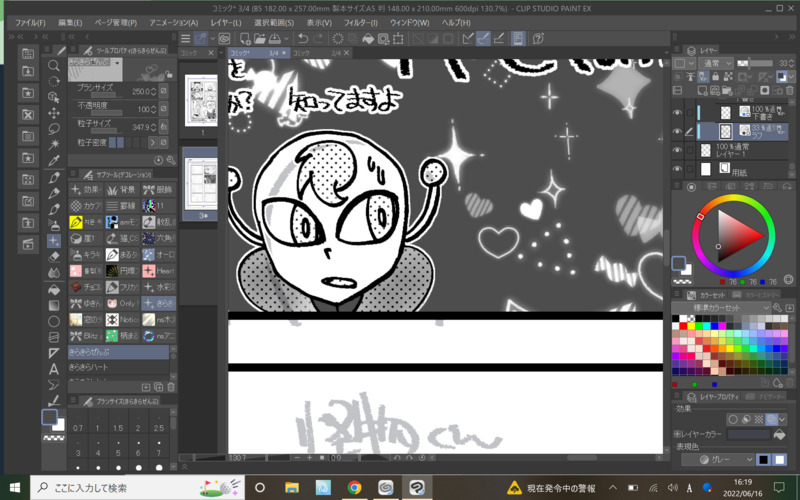
Task: Click the Save icon in command bar
Action: (x=275, y=39)
